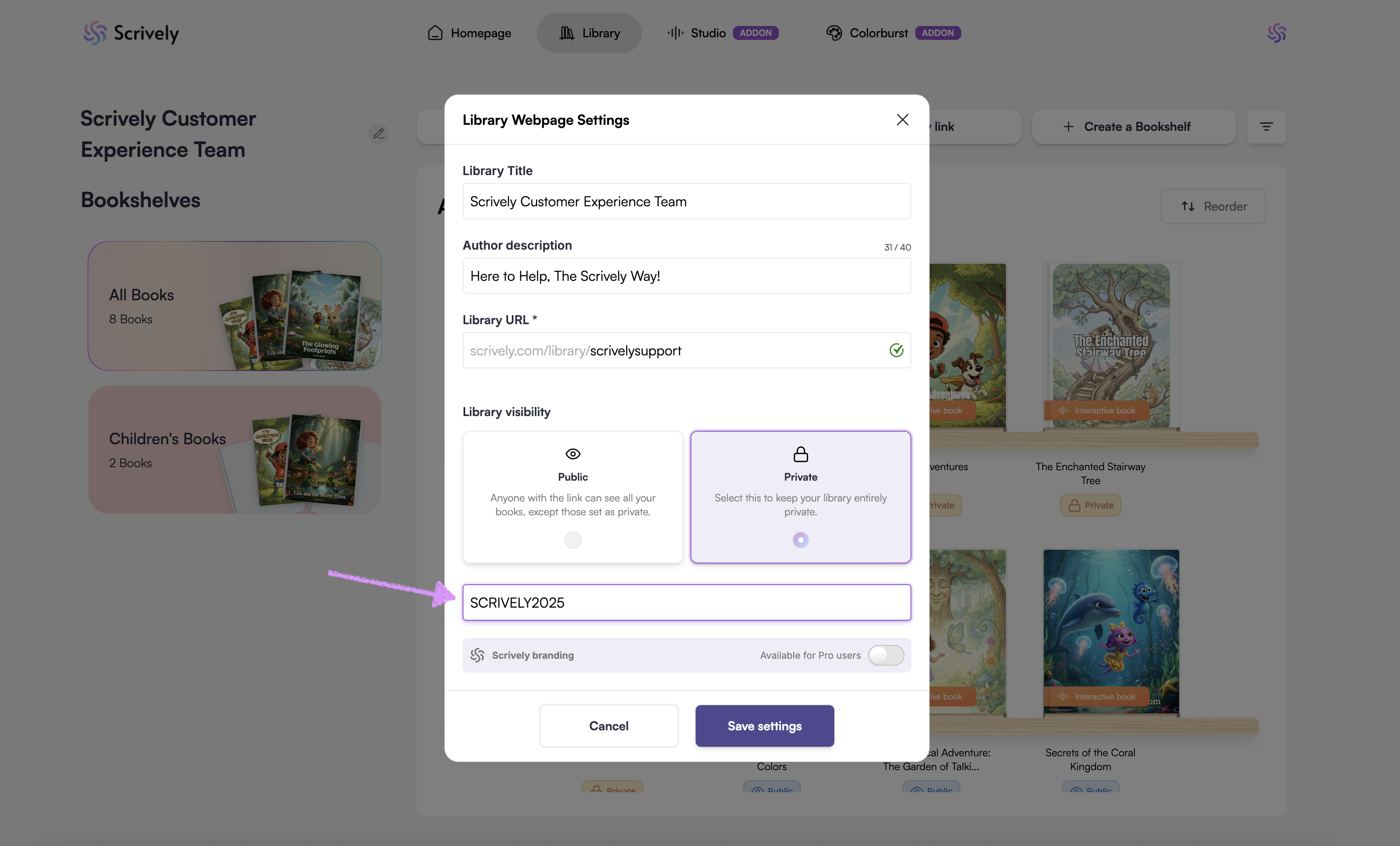The height and width of the screenshot is (846, 1400).
Task: Click the Scrively logo in header
Action: coord(131,33)
